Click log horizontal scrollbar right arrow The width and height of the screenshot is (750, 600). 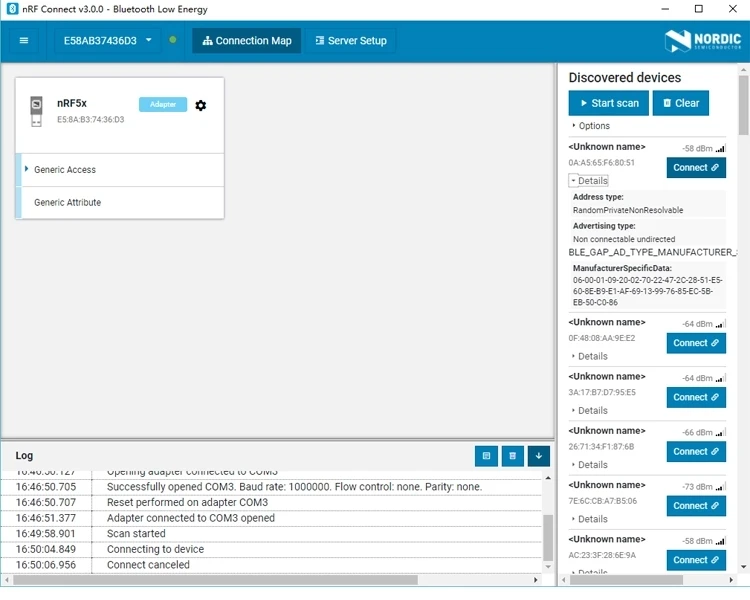(536, 579)
